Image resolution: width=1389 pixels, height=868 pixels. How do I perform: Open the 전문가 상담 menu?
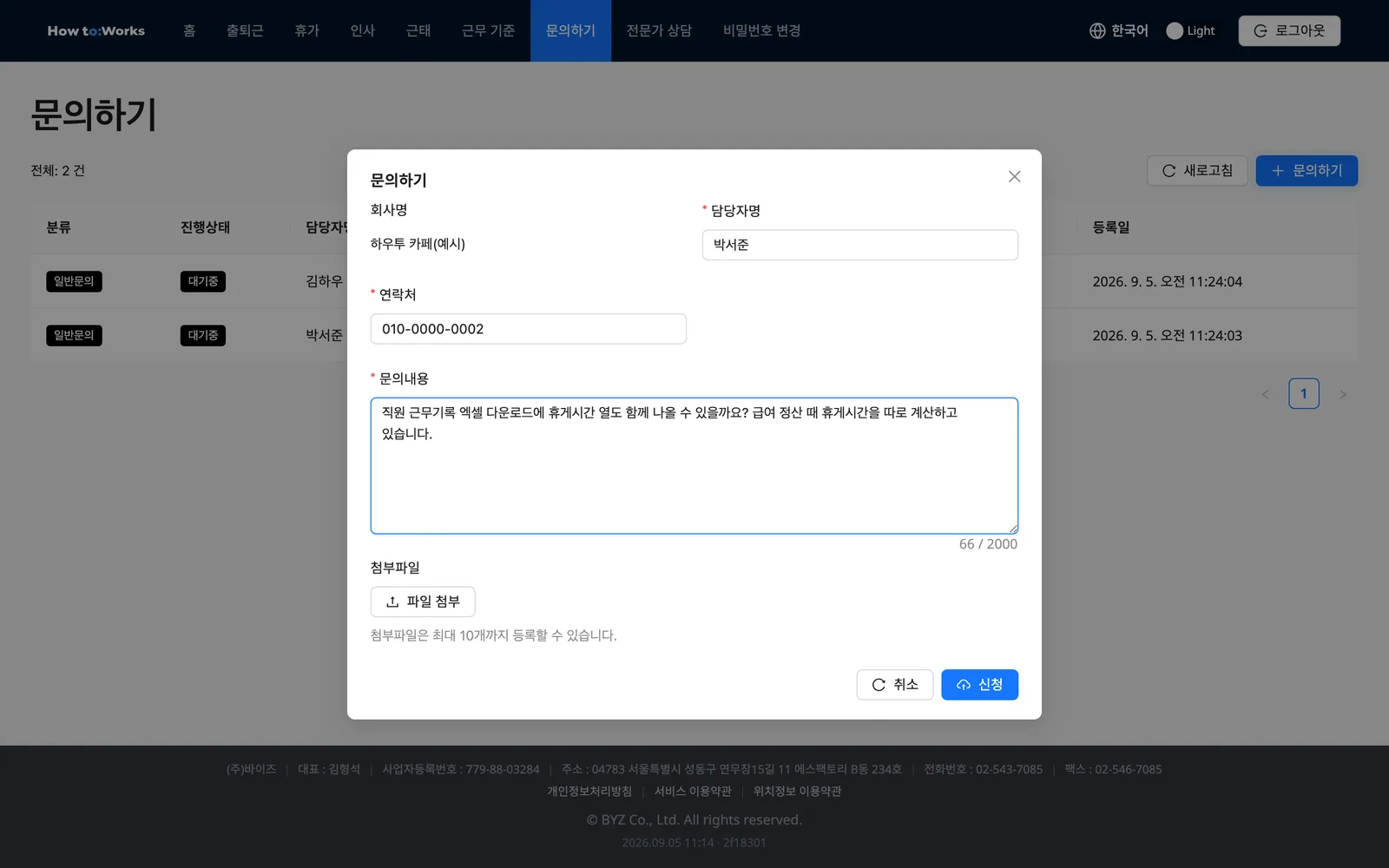[659, 30]
